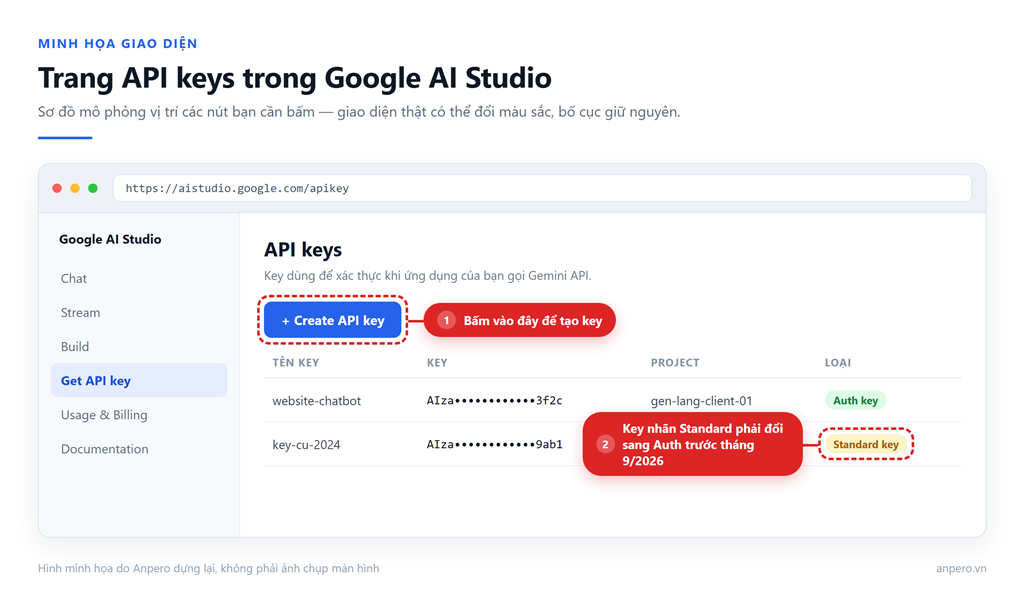This screenshot has width=1024, height=595.
Task: Click the + Create API key button
Action: point(333,320)
